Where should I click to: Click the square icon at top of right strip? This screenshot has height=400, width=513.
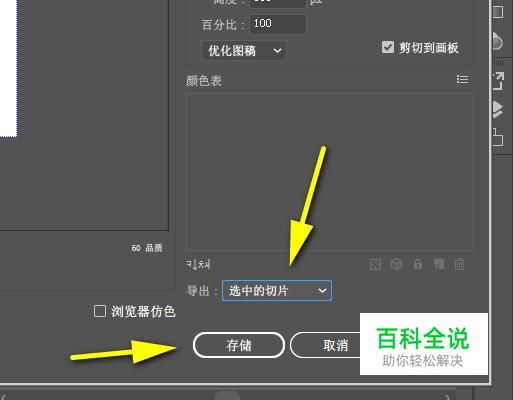click(498, 12)
